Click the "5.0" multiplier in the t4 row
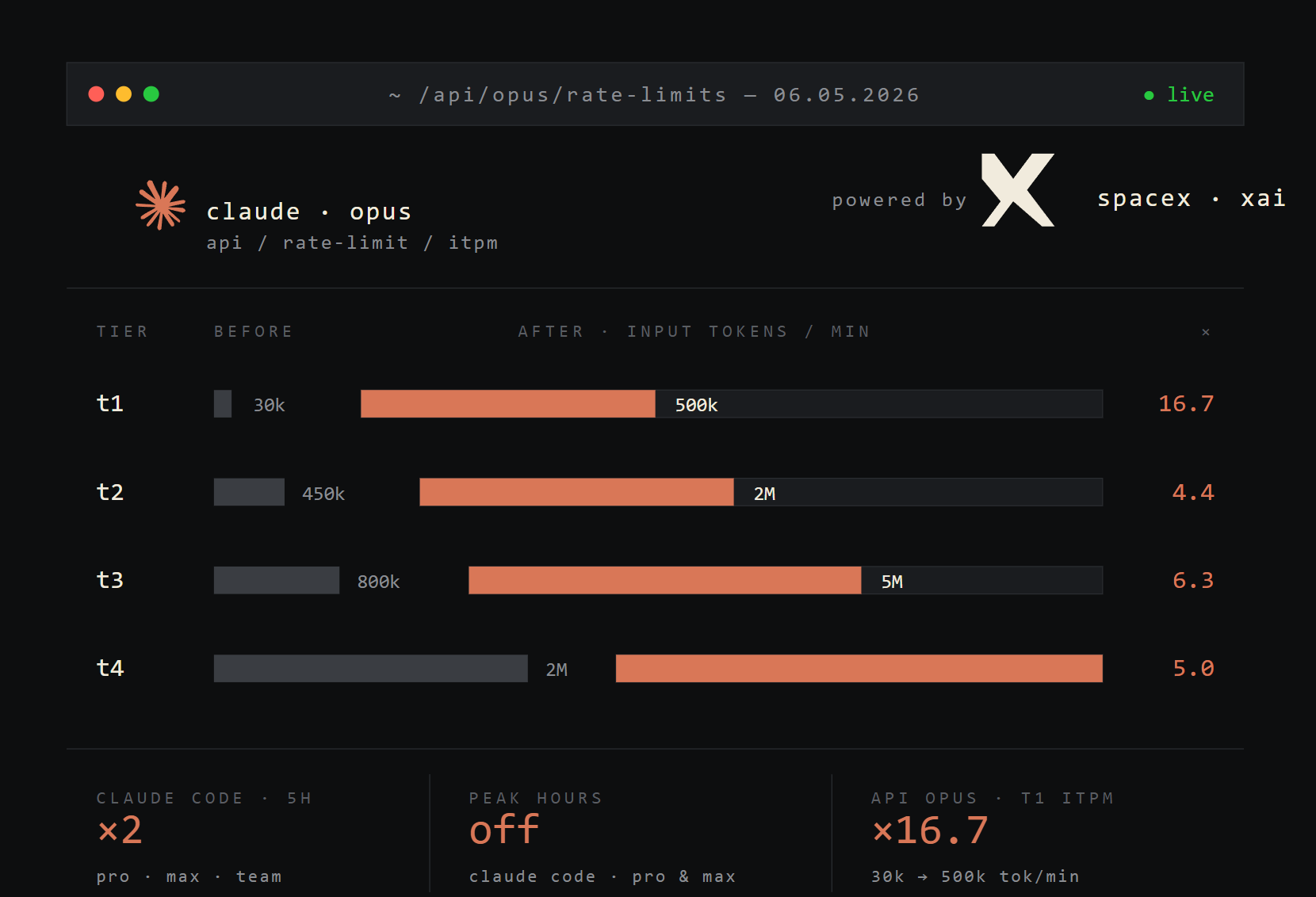The width and height of the screenshot is (1316, 897). pyautogui.click(x=1193, y=668)
